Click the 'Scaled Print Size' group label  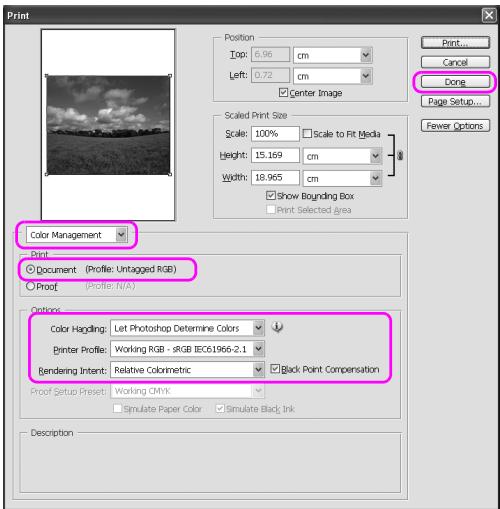[x=256, y=115]
